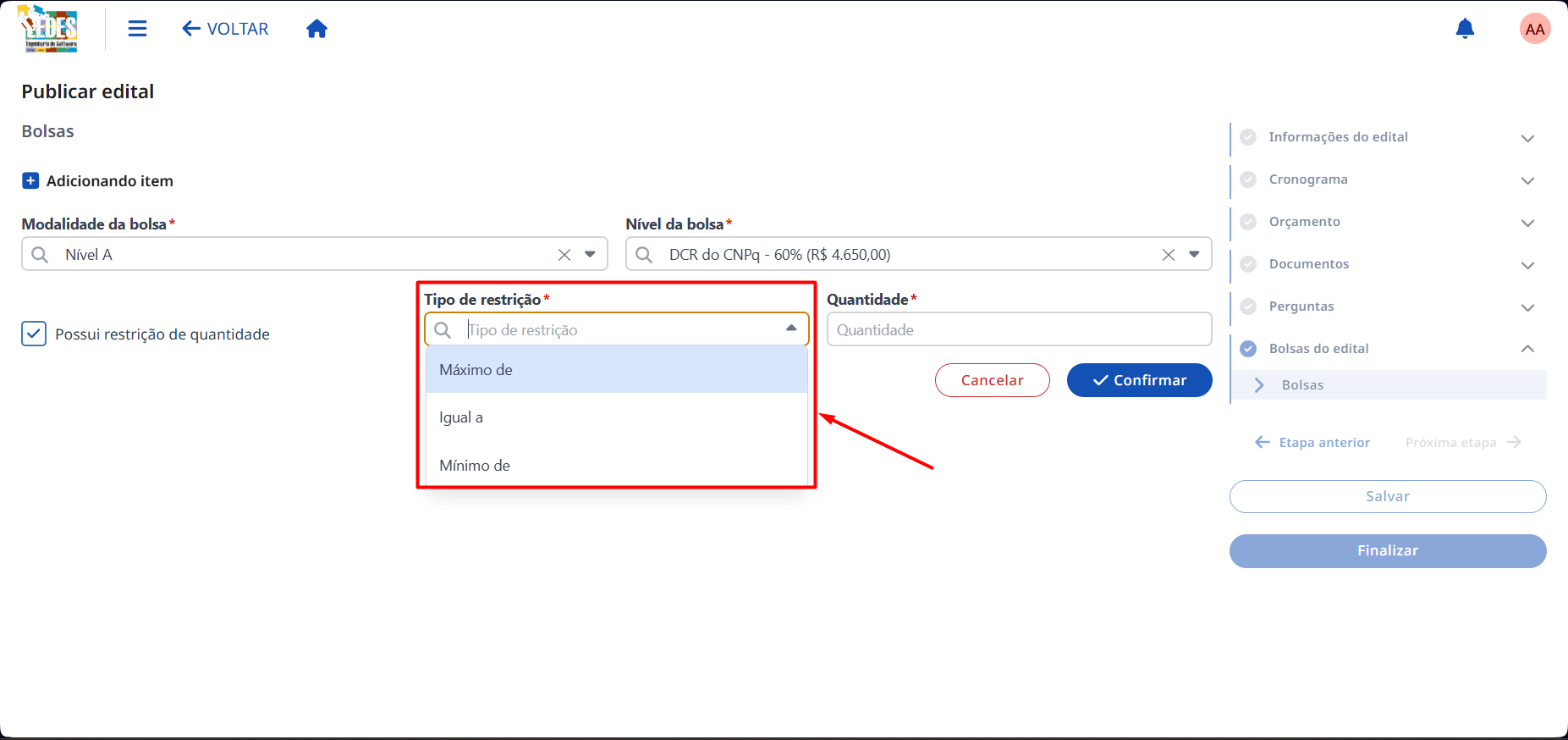The image size is (1568, 740).
Task: Open the hamburger menu icon
Action: click(137, 29)
